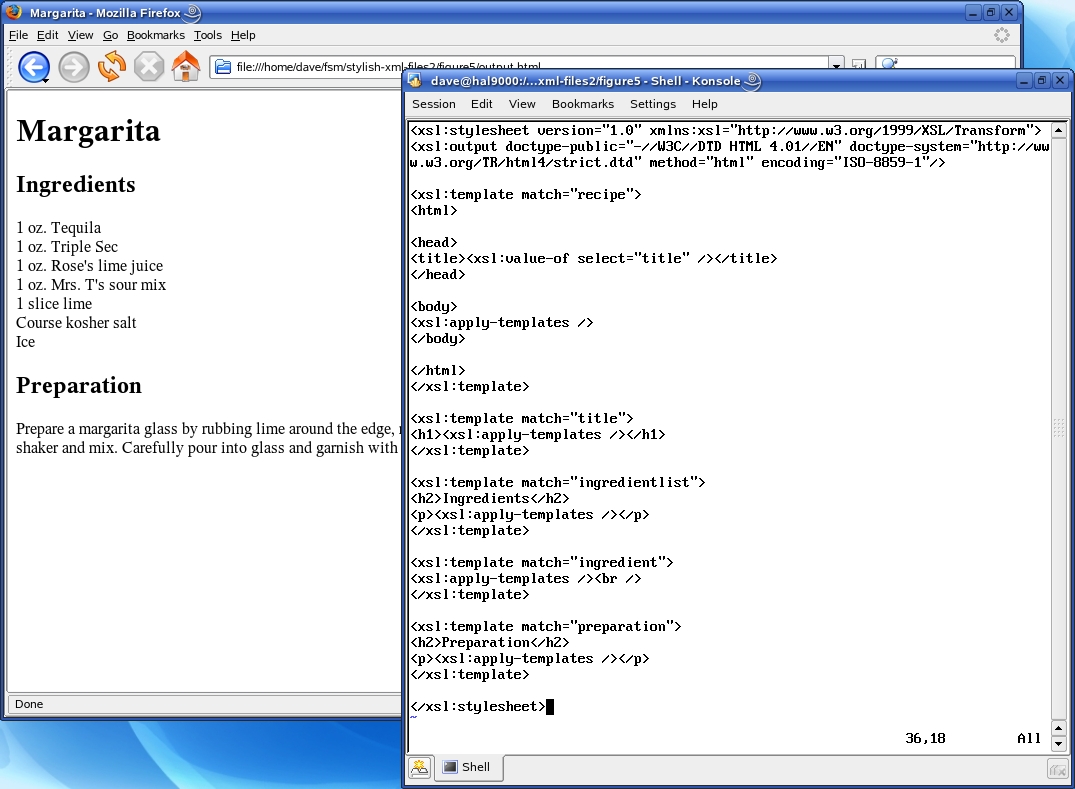
Task: Expand the address bar history dropdown
Action: [838, 64]
